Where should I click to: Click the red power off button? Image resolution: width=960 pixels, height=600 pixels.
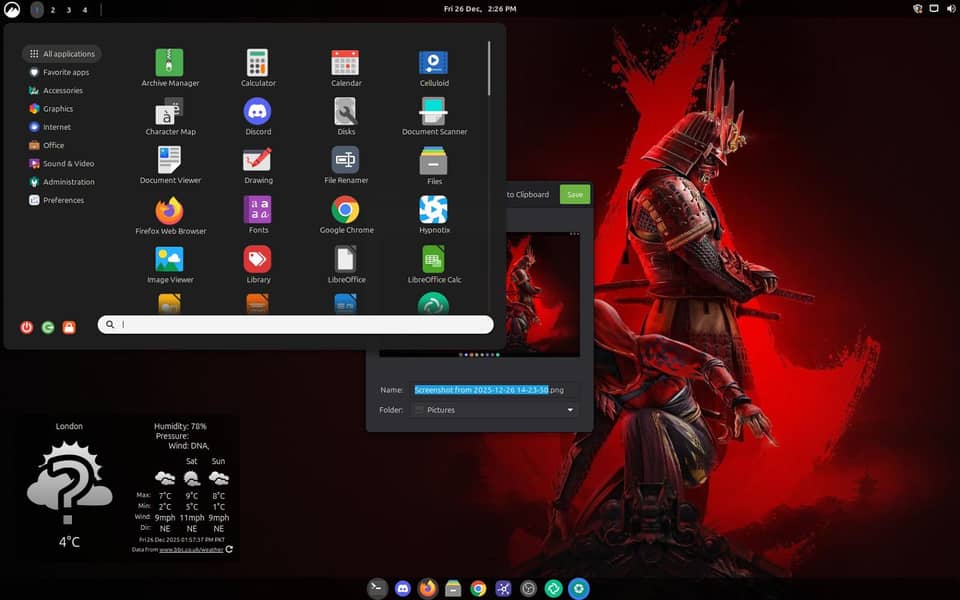click(x=27, y=327)
